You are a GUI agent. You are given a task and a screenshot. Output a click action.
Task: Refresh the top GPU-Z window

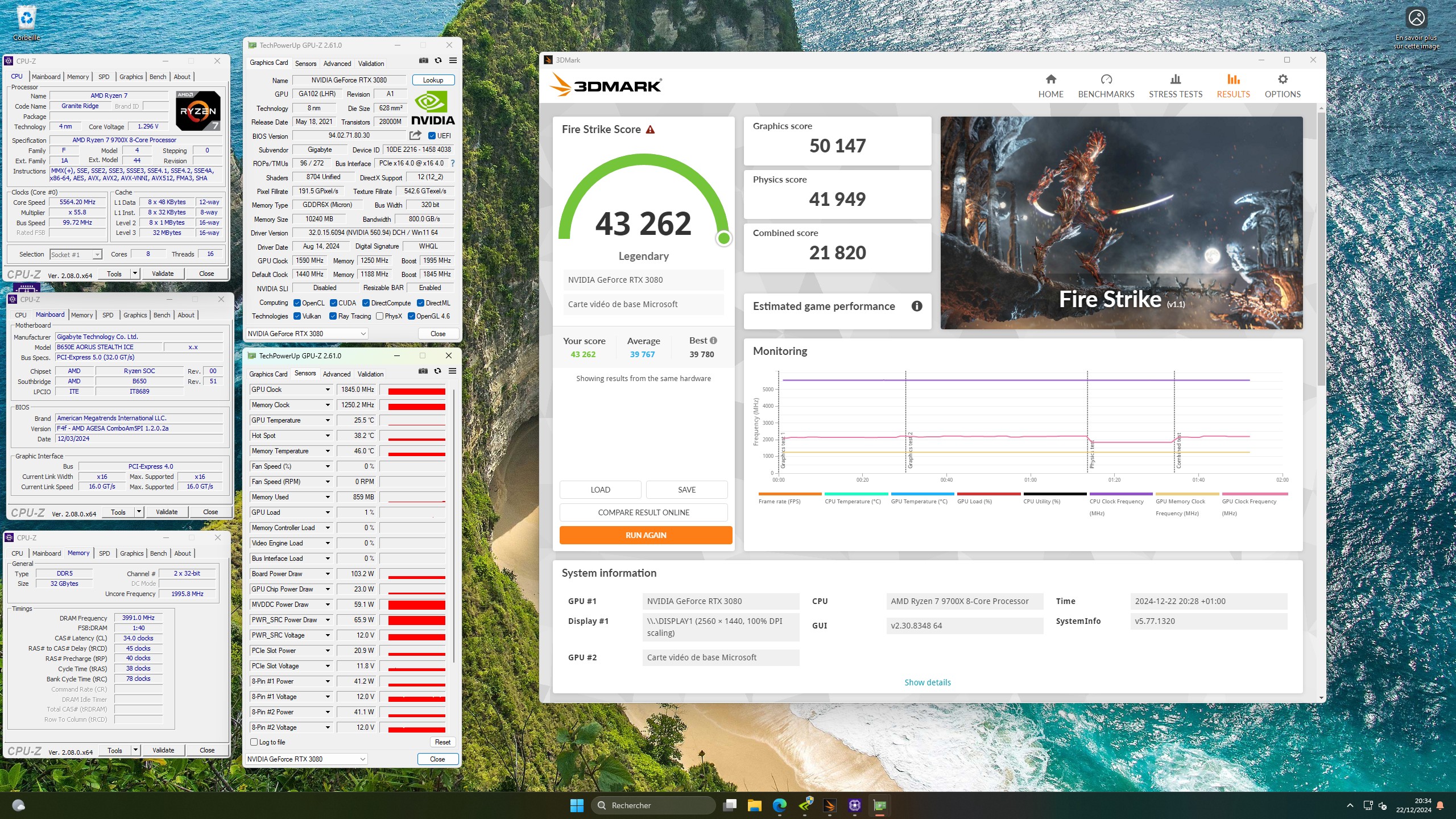click(438, 60)
